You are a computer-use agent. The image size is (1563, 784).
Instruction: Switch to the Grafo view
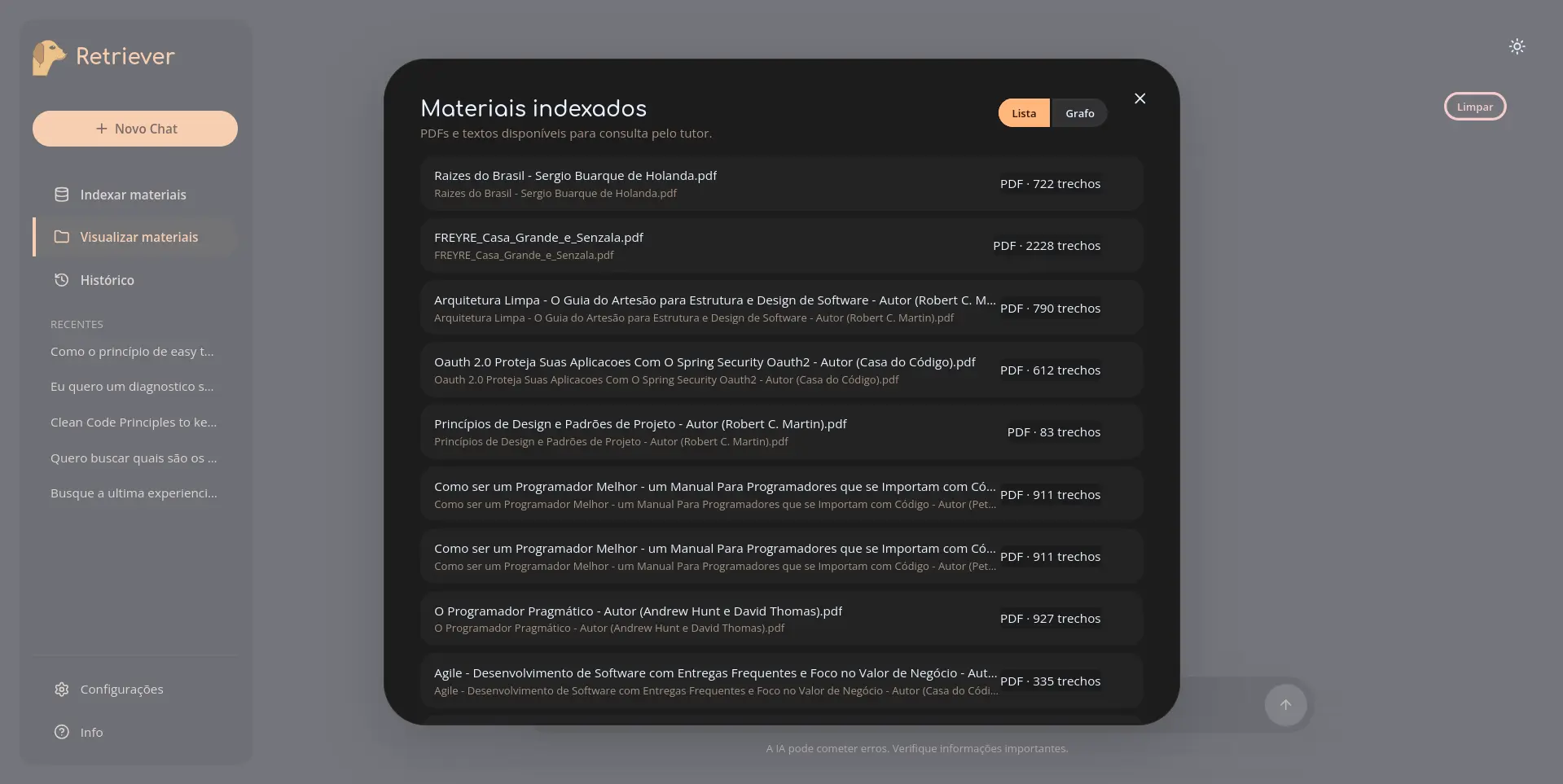[x=1079, y=113]
